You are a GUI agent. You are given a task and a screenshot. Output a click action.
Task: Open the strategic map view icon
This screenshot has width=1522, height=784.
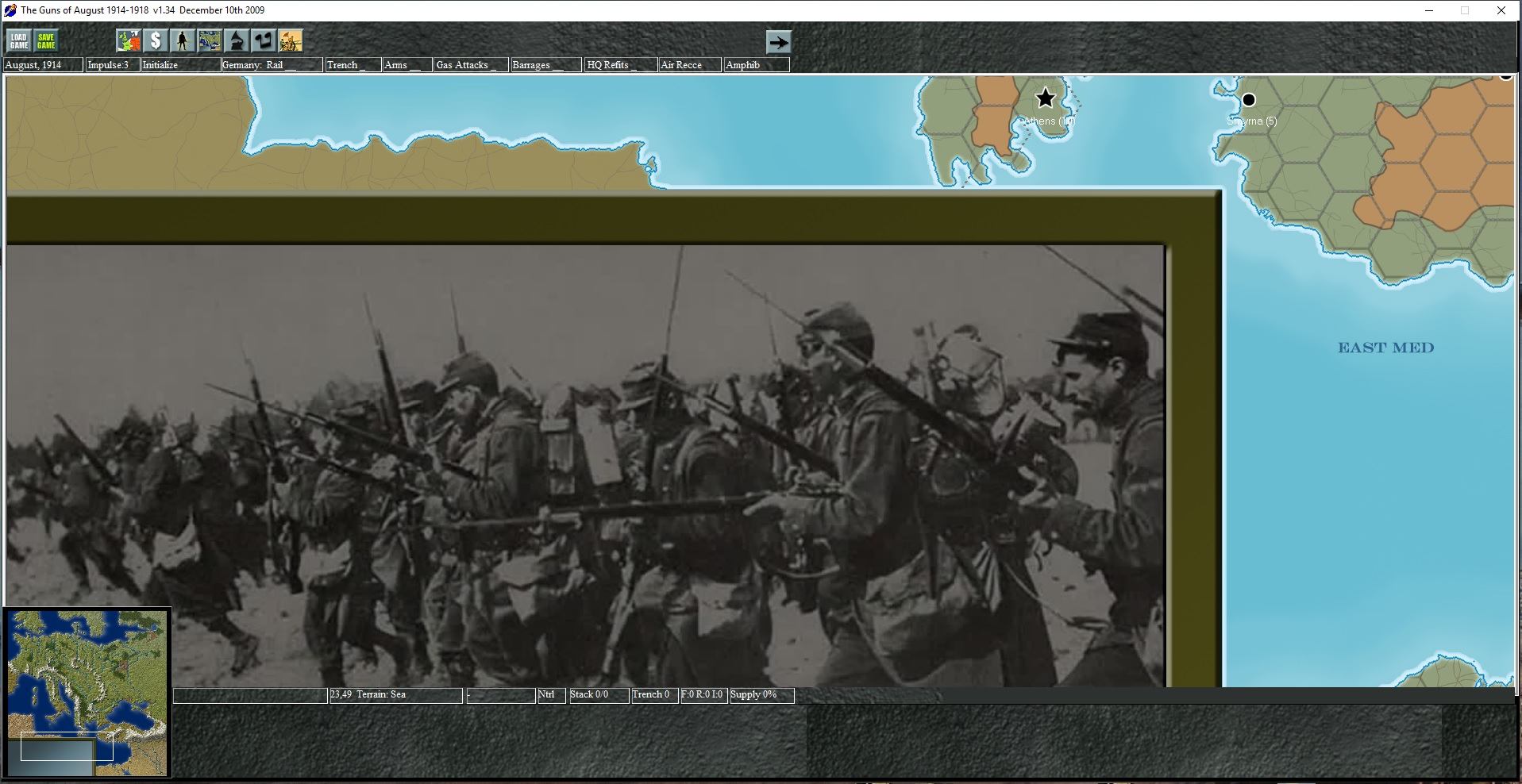(210, 40)
